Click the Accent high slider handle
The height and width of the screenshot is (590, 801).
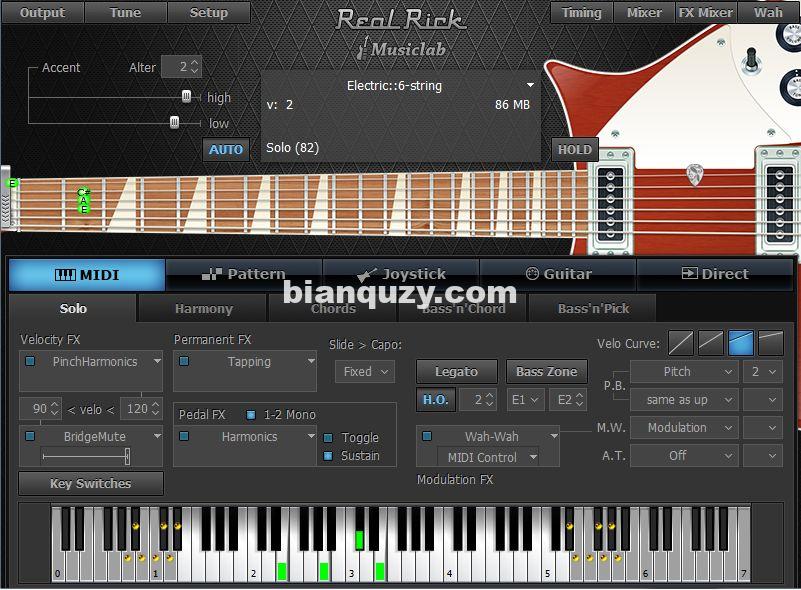(186, 96)
